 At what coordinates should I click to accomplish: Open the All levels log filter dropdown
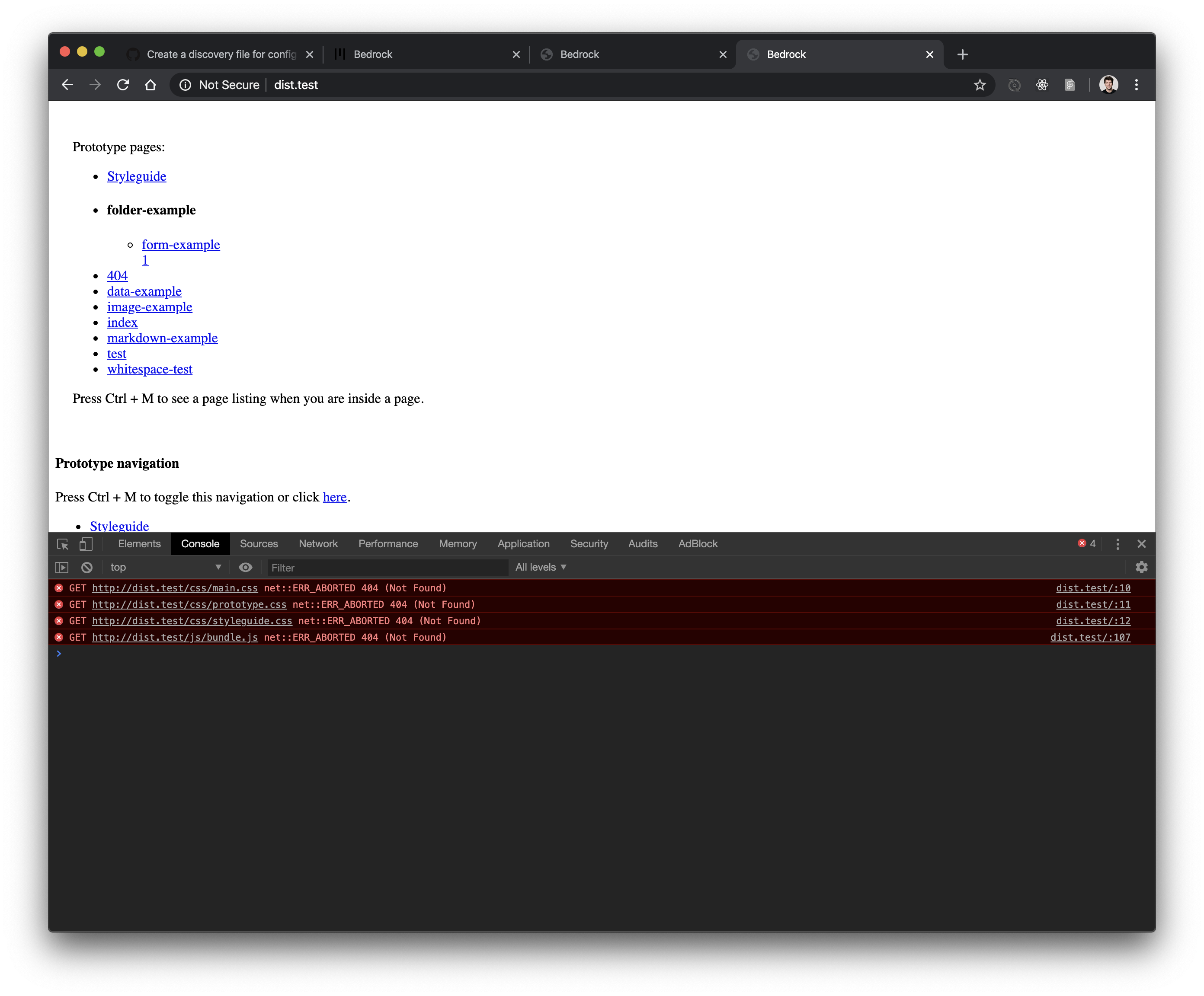tap(539, 567)
